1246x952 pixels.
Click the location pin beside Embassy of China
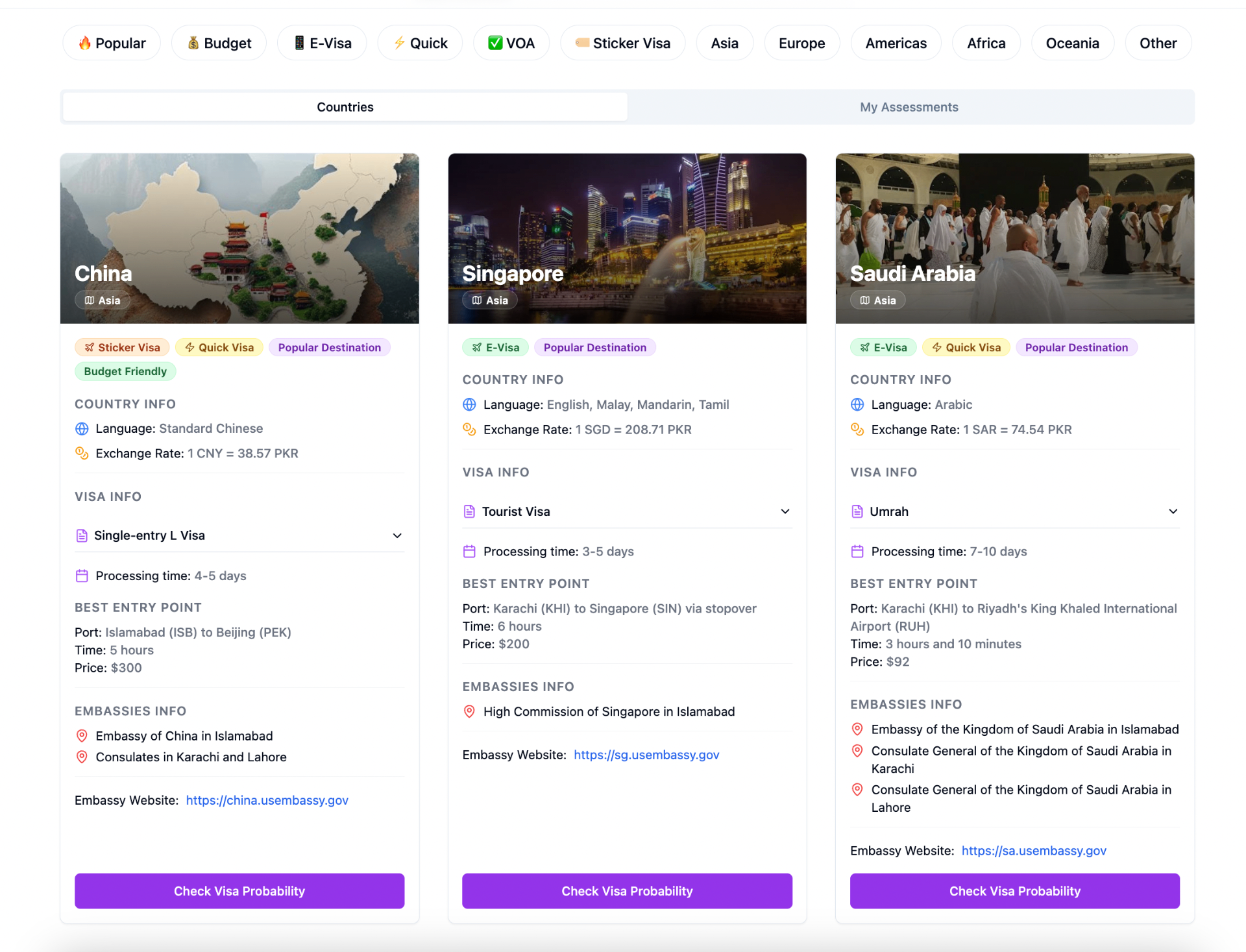82,736
